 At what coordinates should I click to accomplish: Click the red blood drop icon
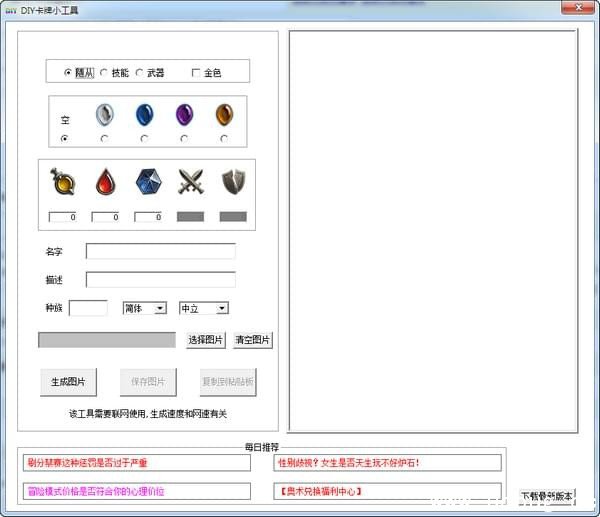105,182
